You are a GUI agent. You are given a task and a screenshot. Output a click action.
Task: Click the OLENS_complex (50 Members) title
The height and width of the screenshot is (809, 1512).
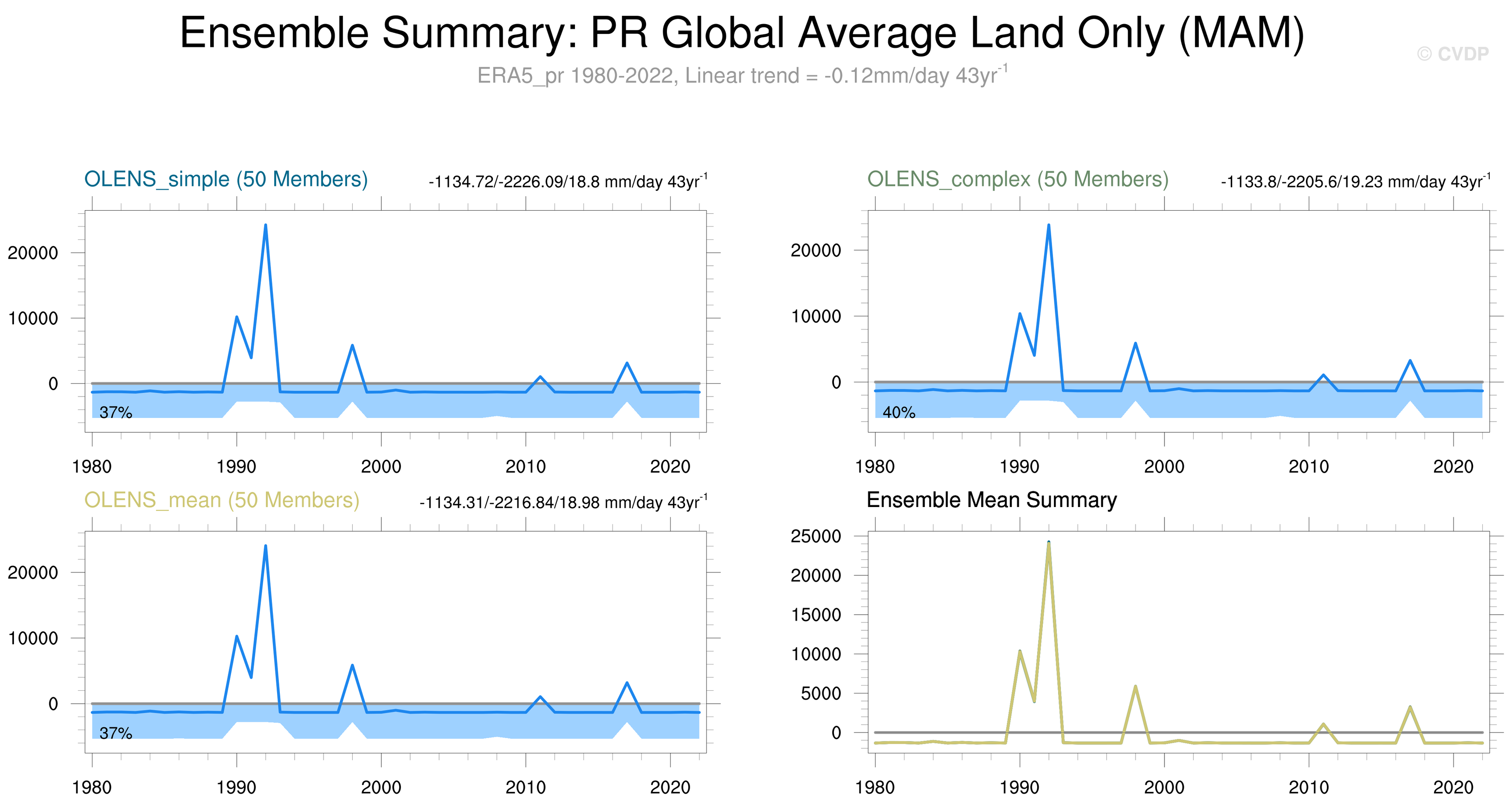(1017, 179)
